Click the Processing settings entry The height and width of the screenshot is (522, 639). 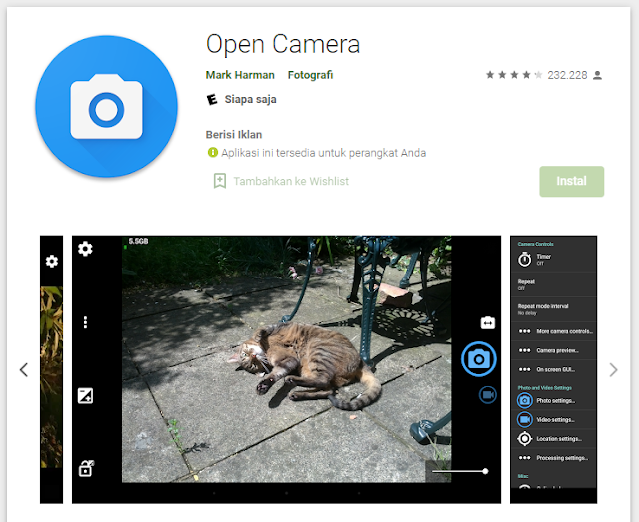tap(553, 458)
